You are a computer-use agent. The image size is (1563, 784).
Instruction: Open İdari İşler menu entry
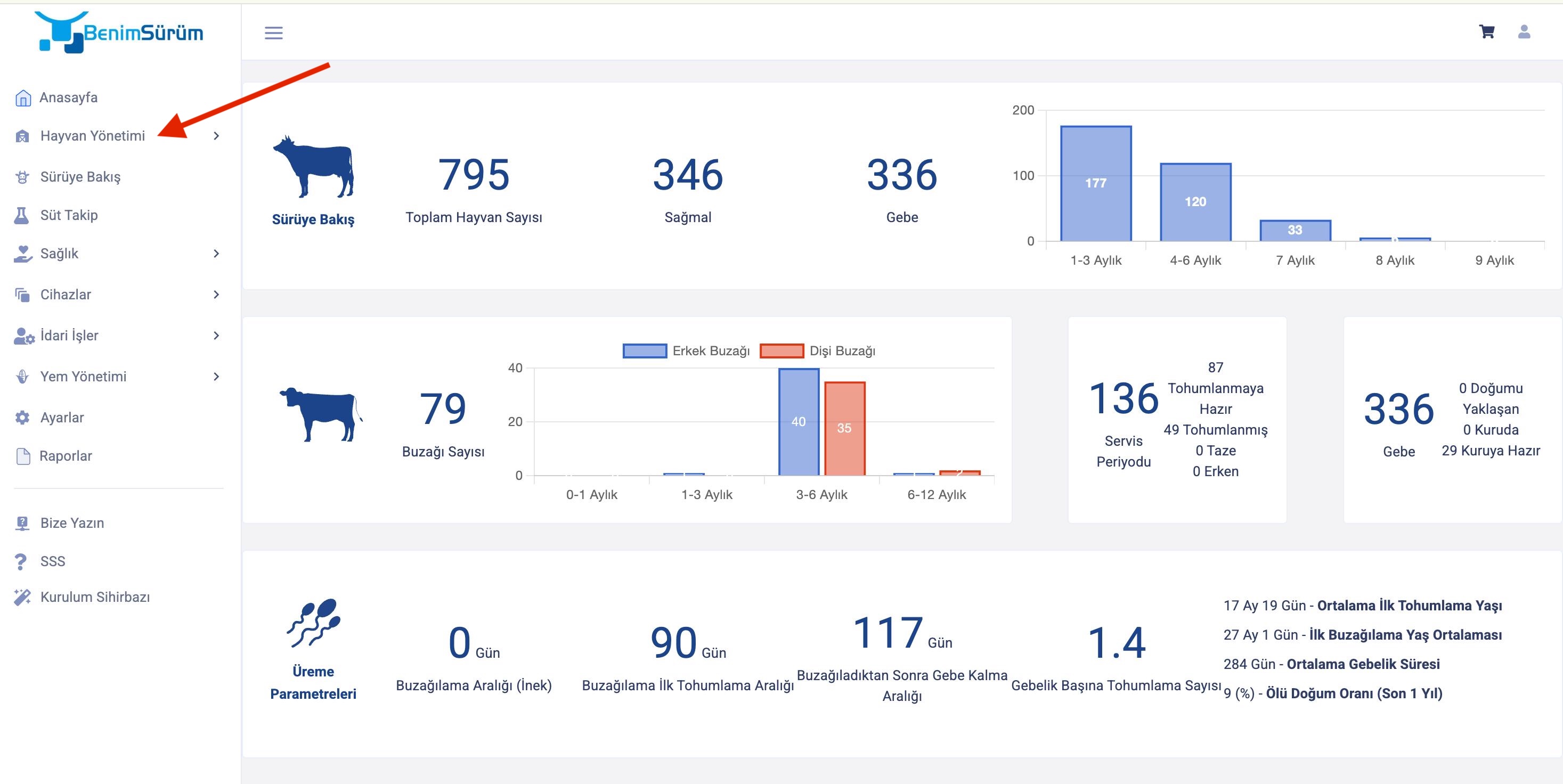click(x=69, y=336)
